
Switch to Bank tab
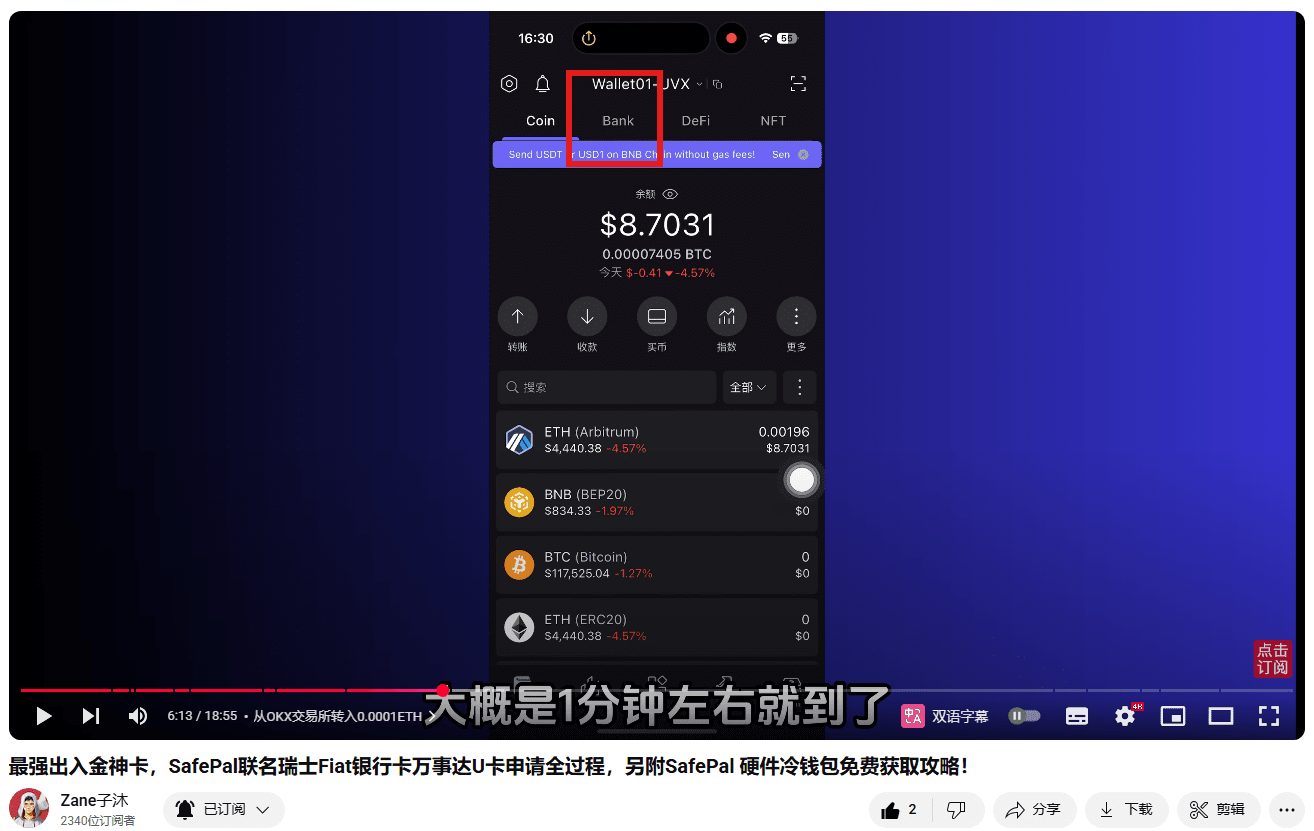[618, 121]
